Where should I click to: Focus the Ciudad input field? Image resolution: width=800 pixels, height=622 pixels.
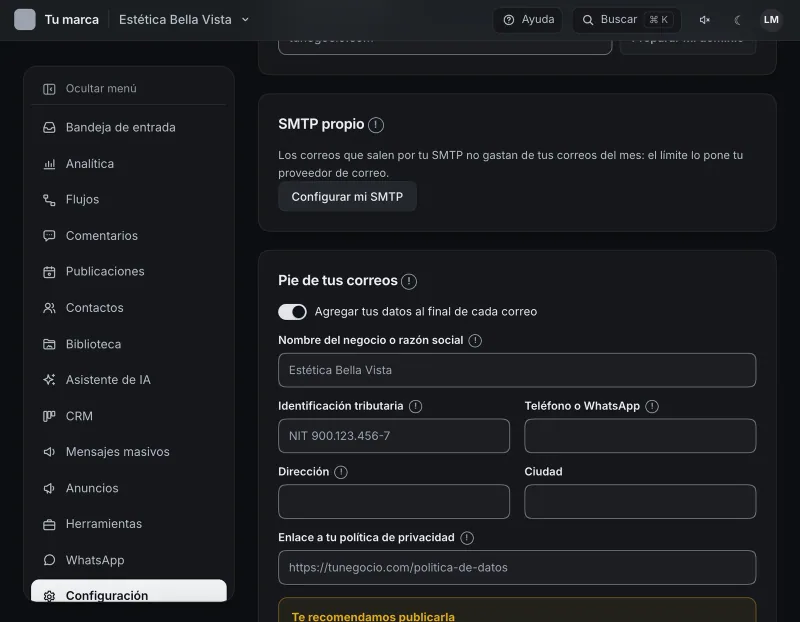[640, 502]
